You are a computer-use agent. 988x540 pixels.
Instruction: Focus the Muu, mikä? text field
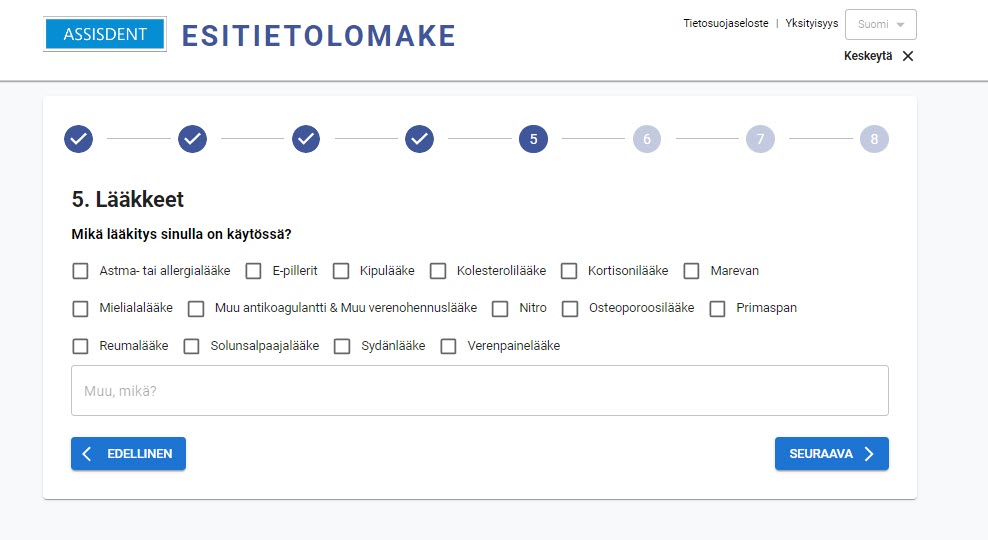[480, 391]
